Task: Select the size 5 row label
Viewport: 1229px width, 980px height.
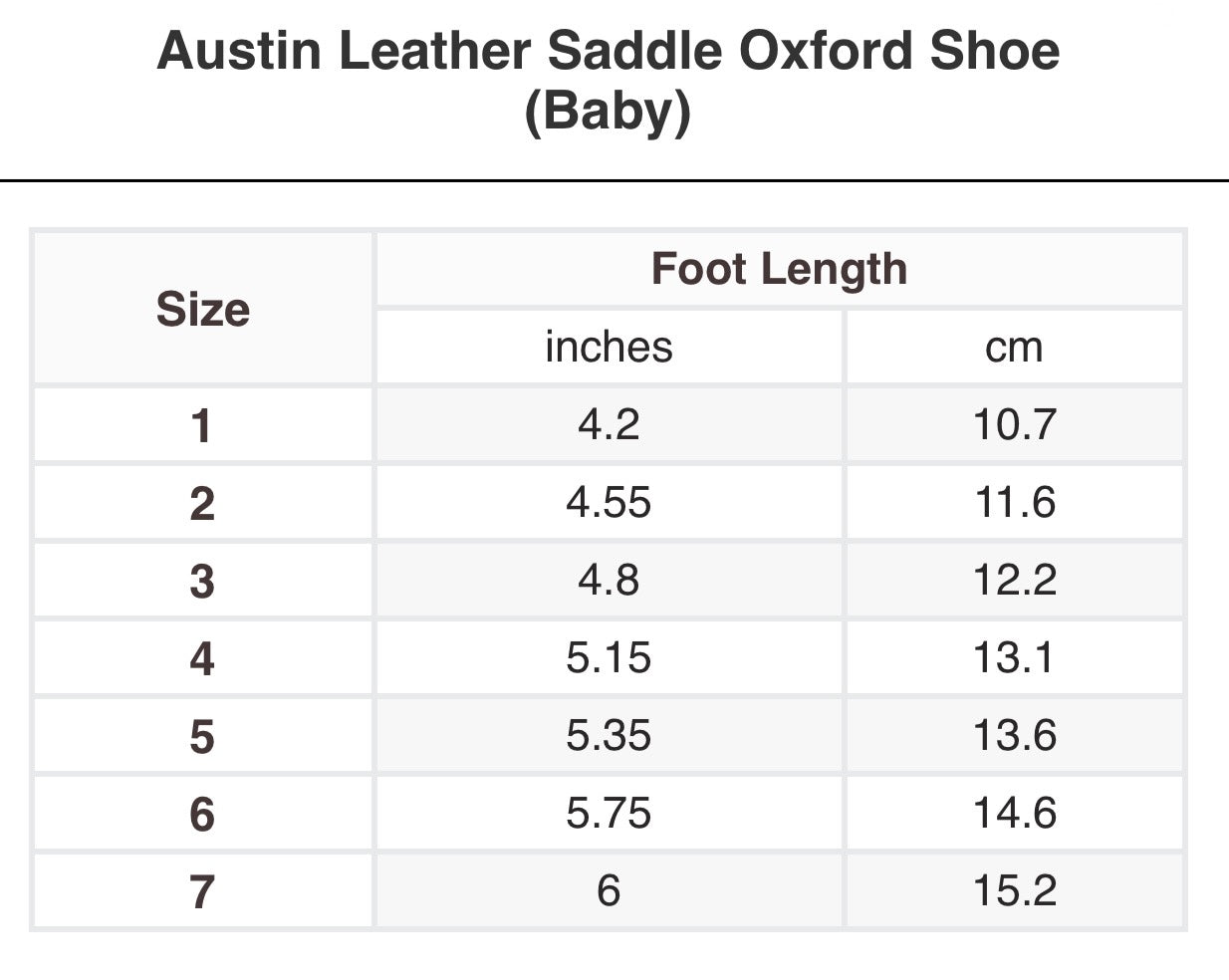Action: pyautogui.click(x=202, y=736)
